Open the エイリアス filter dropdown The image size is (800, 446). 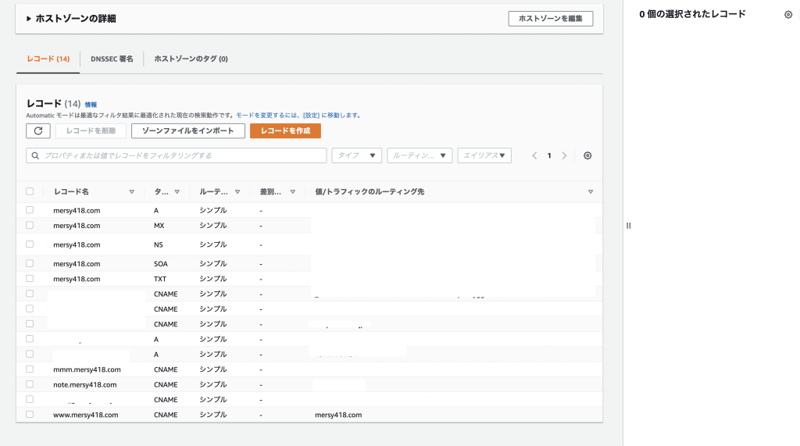[485, 156]
